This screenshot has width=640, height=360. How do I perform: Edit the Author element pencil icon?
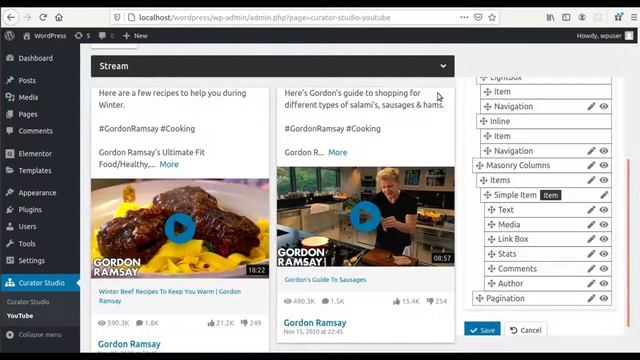pyautogui.click(x=591, y=283)
